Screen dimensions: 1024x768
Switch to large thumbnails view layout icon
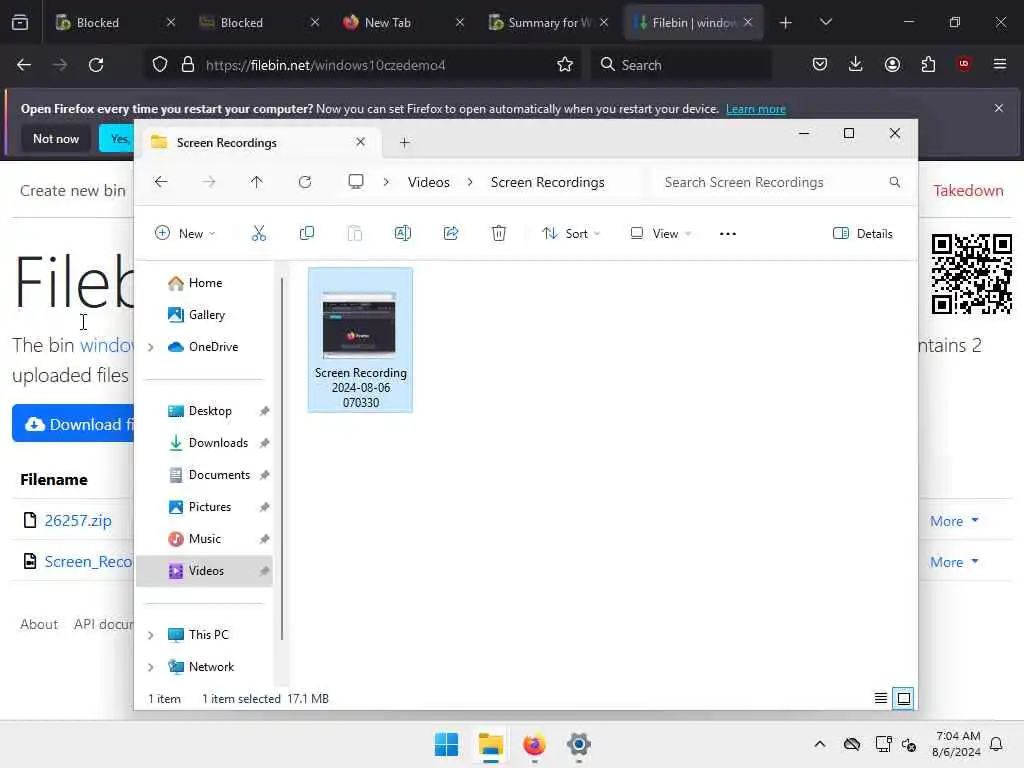[x=904, y=698]
